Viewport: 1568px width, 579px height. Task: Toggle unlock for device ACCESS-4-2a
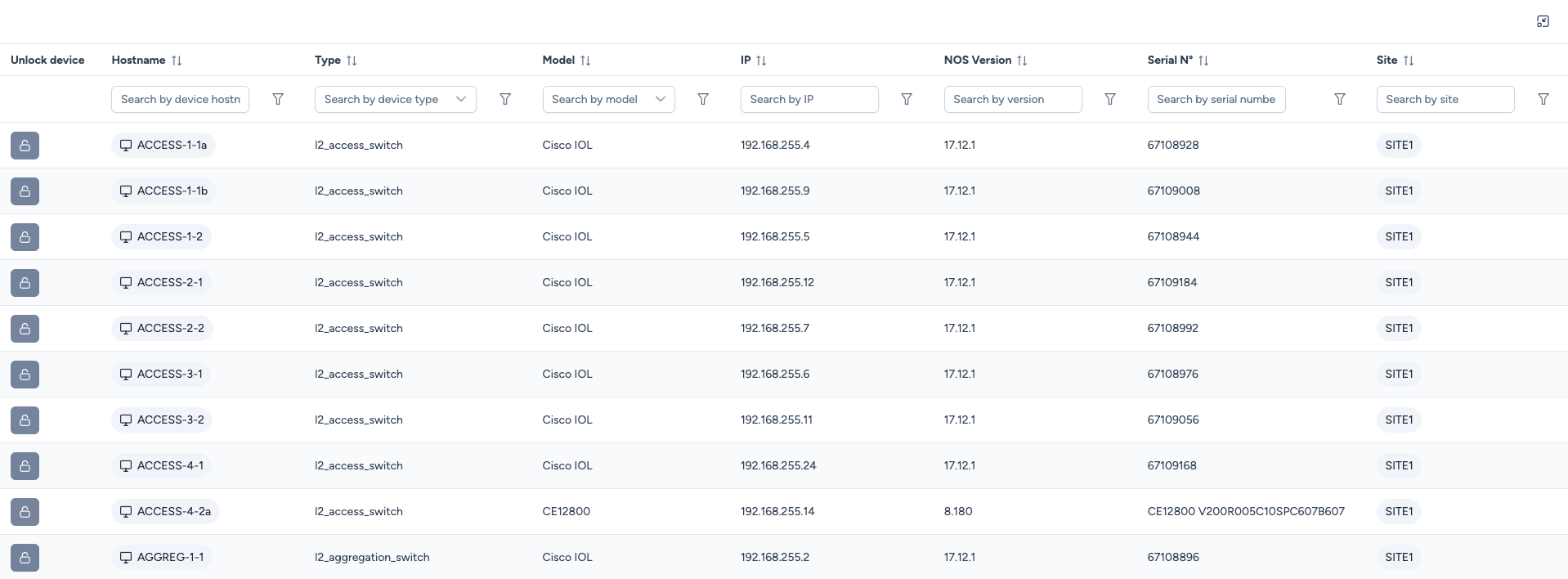[25, 512]
